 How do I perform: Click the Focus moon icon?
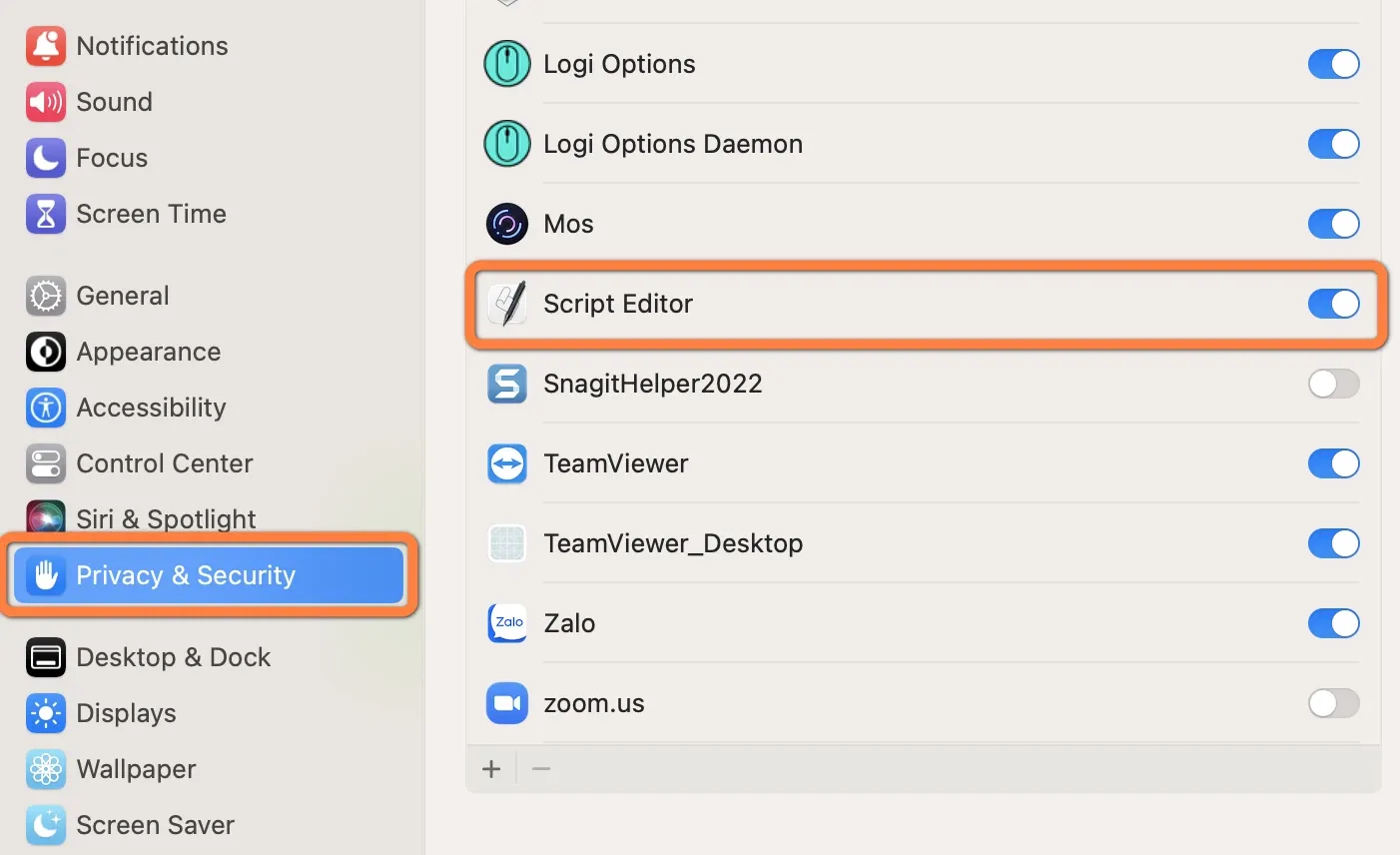click(46, 158)
